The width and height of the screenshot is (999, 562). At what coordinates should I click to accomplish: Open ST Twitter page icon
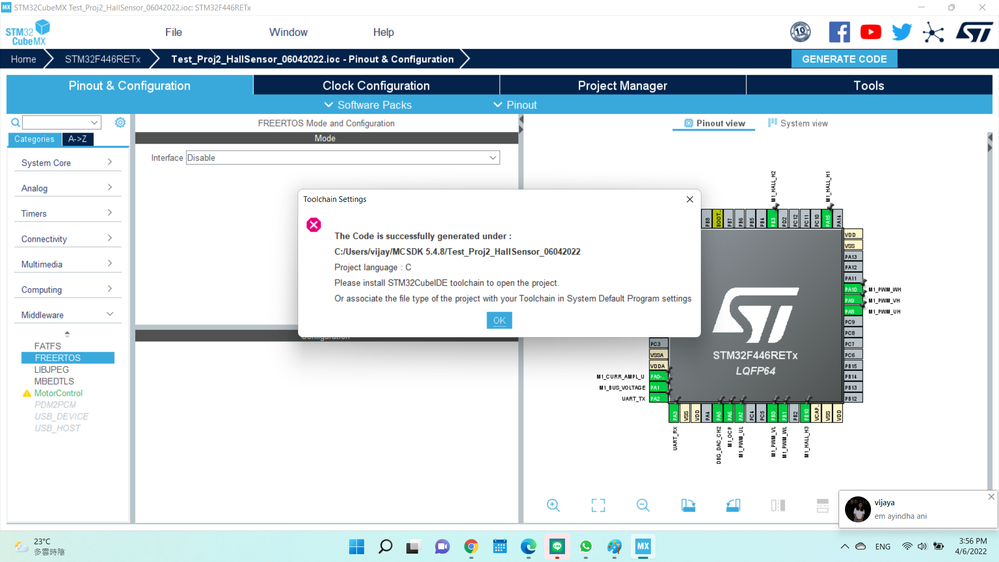(902, 32)
